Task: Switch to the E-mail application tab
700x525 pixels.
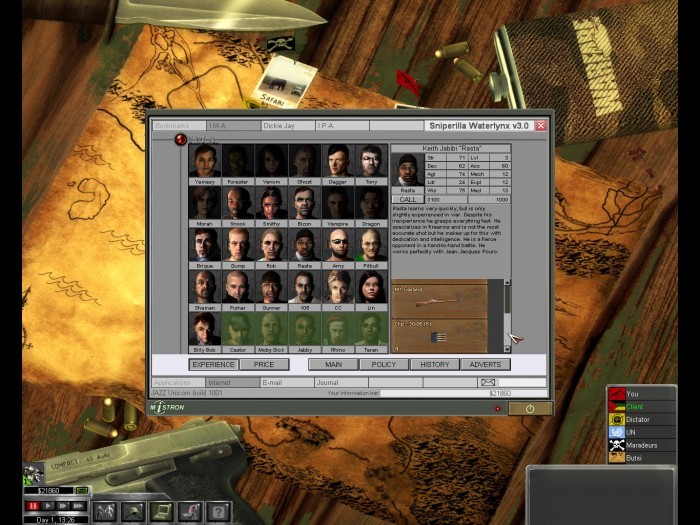Action: coord(288,383)
